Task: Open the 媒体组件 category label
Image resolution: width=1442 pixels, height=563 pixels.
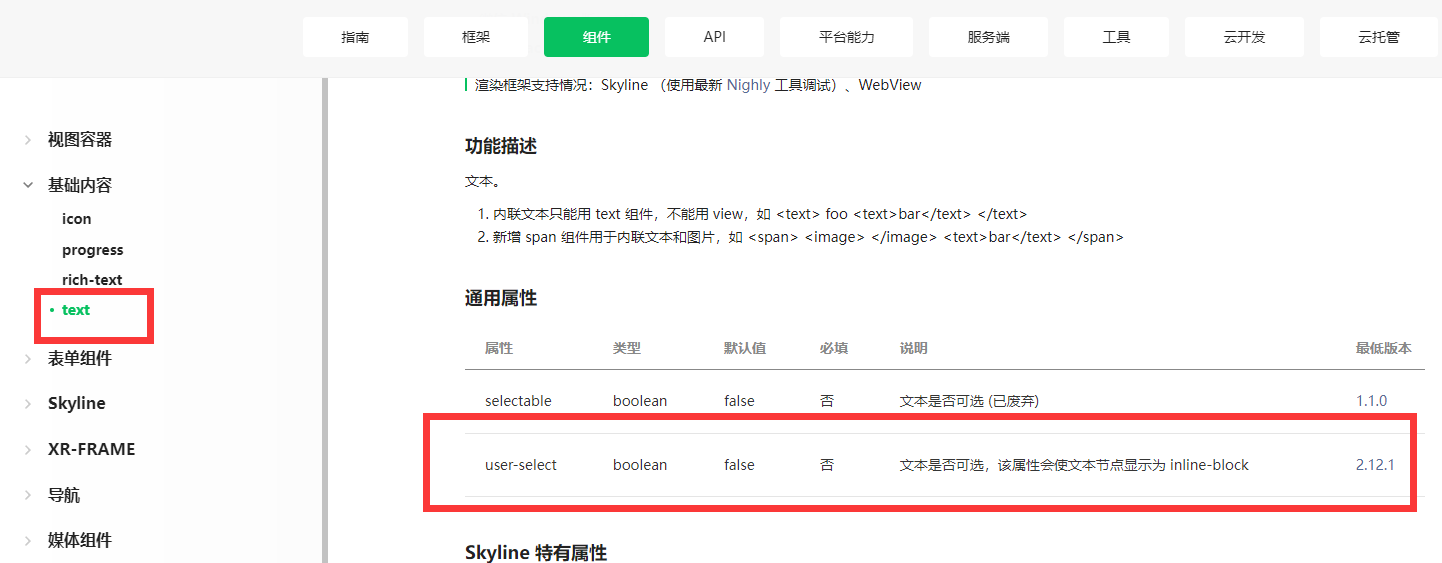Action: tap(80, 540)
